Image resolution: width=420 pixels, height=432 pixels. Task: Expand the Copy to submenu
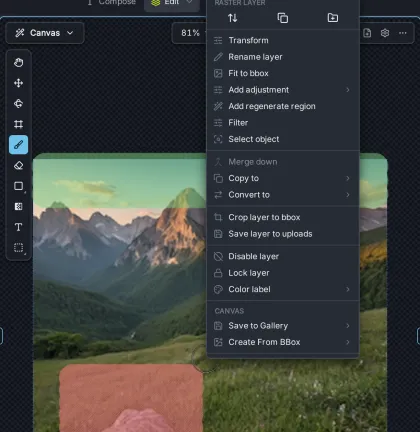[283, 178]
